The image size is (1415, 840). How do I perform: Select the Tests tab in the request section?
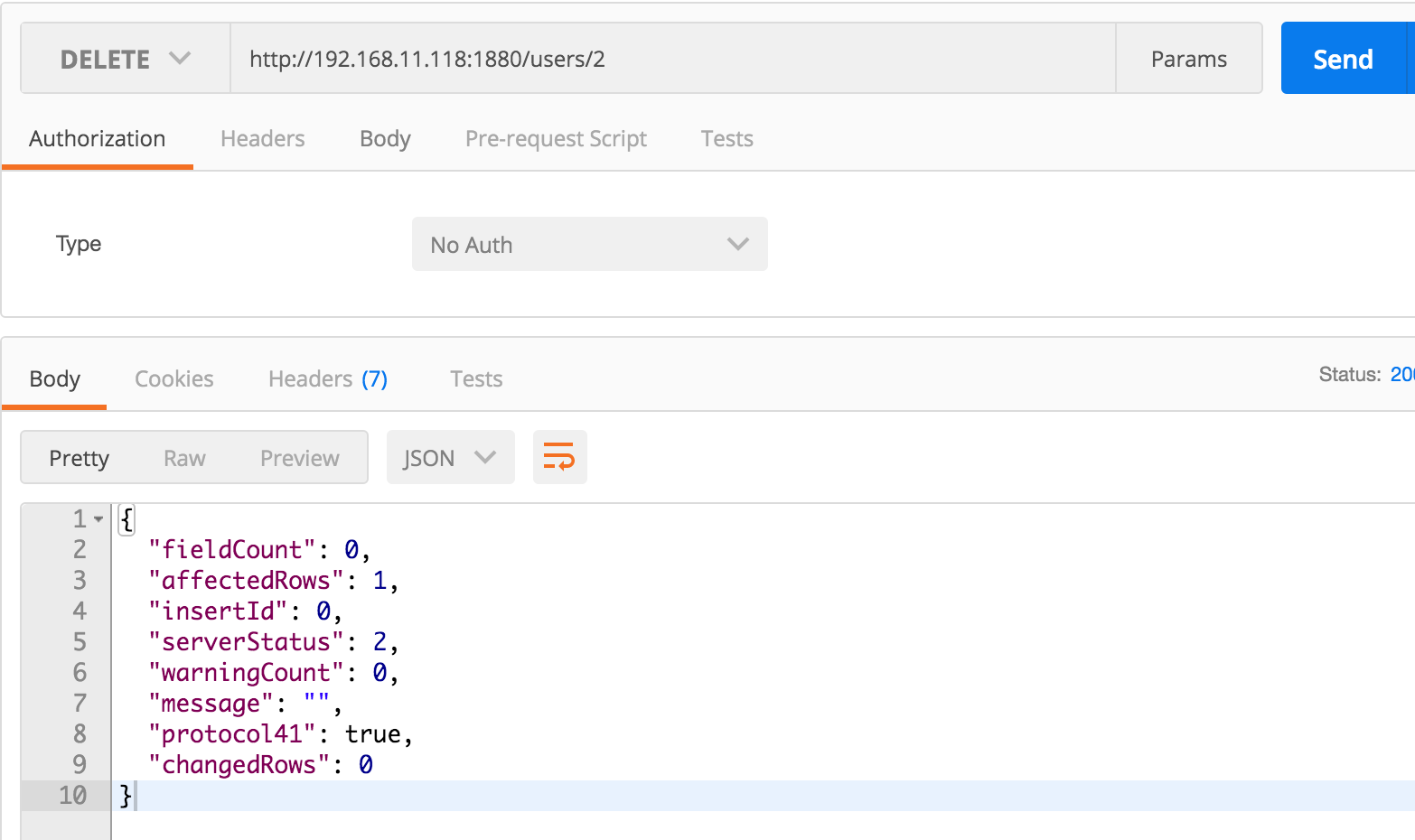[726, 138]
